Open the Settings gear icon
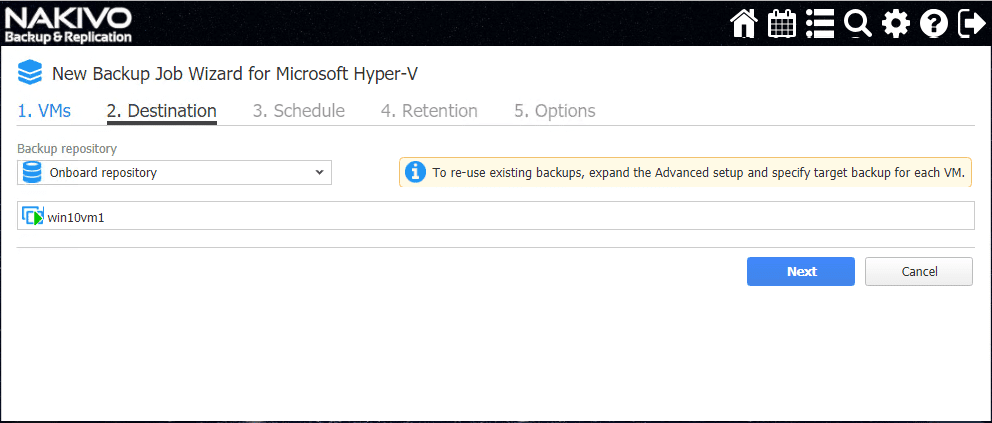The width and height of the screenshot is (992, 423). [896, 23]
